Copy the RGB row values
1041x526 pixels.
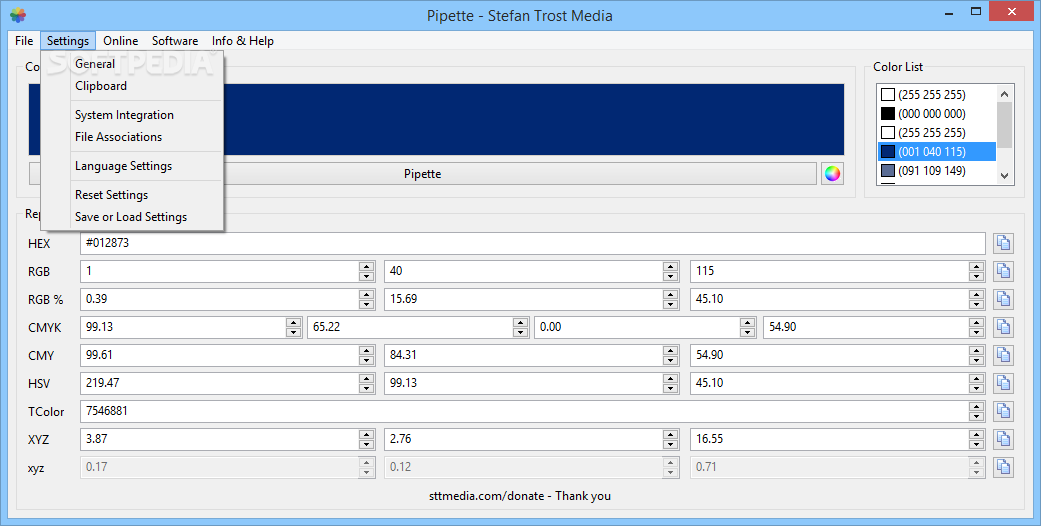1003,272
